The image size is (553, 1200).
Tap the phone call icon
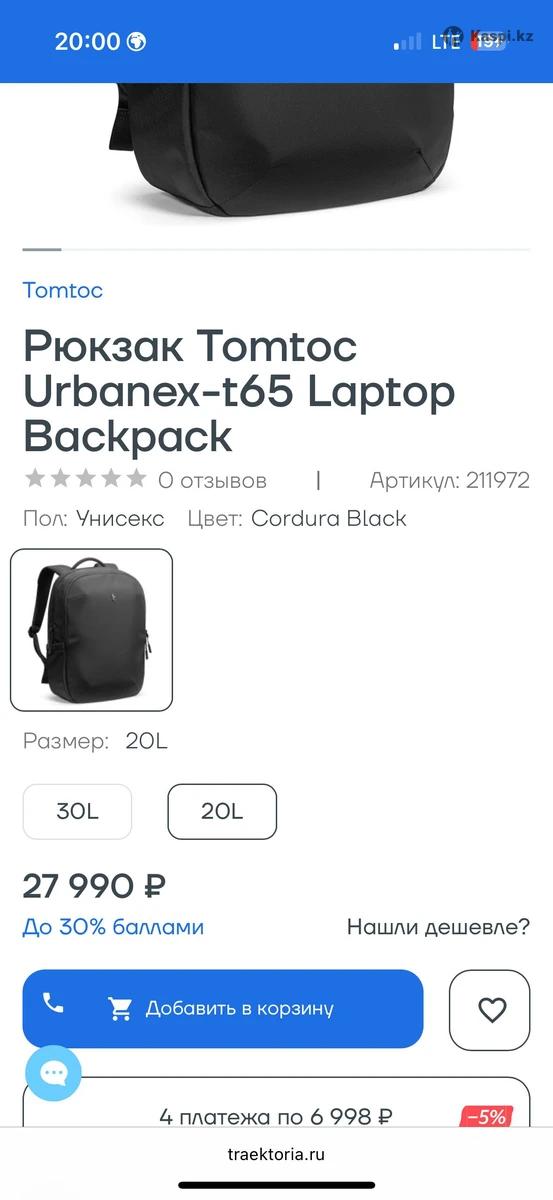pyautogui.click(x=54, y=1003)
